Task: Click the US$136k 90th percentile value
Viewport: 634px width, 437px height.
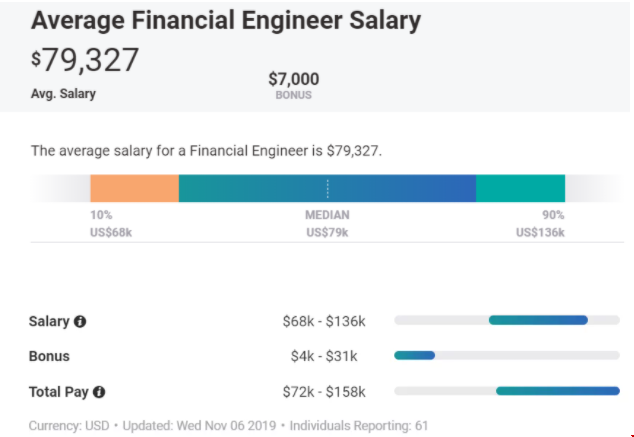Action: click(540, 232)
